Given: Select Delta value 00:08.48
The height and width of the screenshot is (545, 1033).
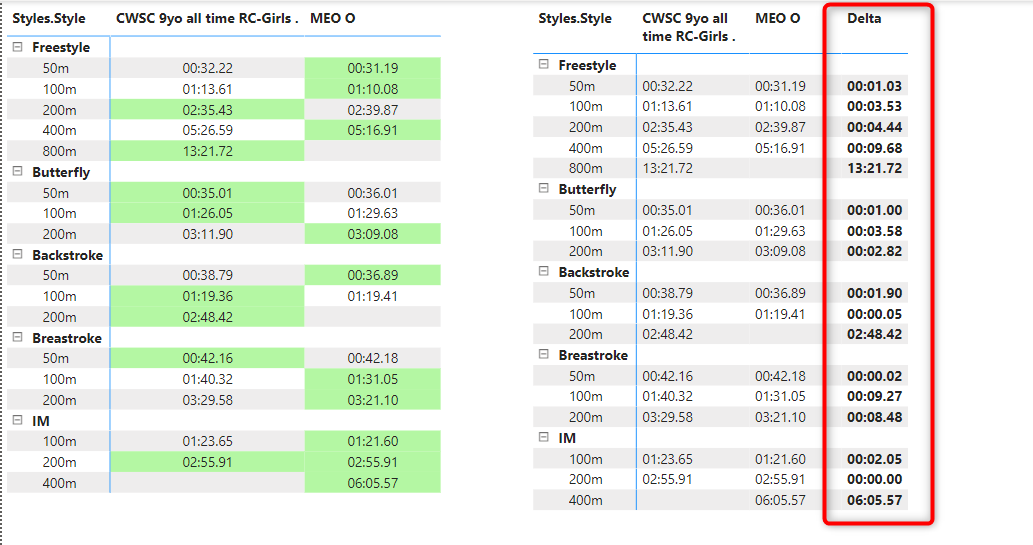Looking at the screenshot, I should pyautogui.click(x=874, y=417).
